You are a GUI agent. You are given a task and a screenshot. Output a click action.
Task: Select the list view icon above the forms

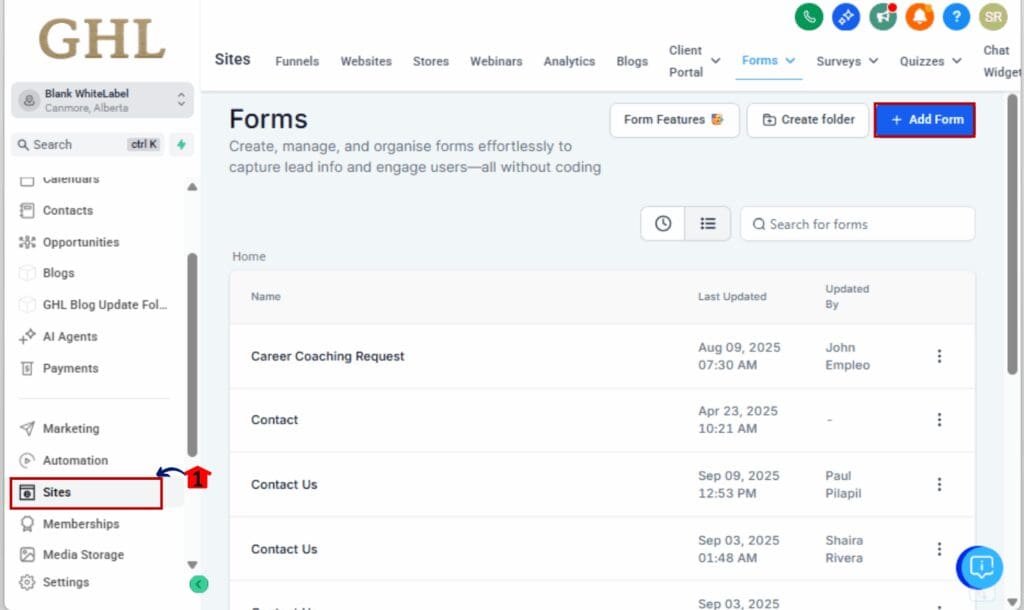tap(708, 223)
